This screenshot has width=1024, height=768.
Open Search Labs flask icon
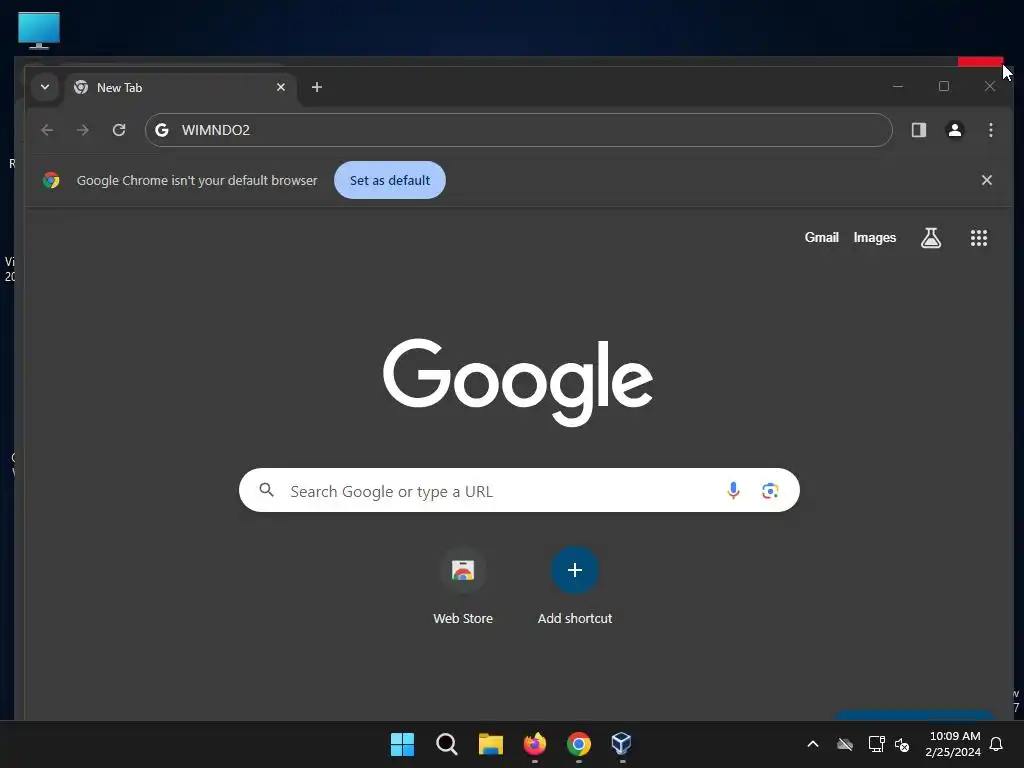click(x=931, y=238)
